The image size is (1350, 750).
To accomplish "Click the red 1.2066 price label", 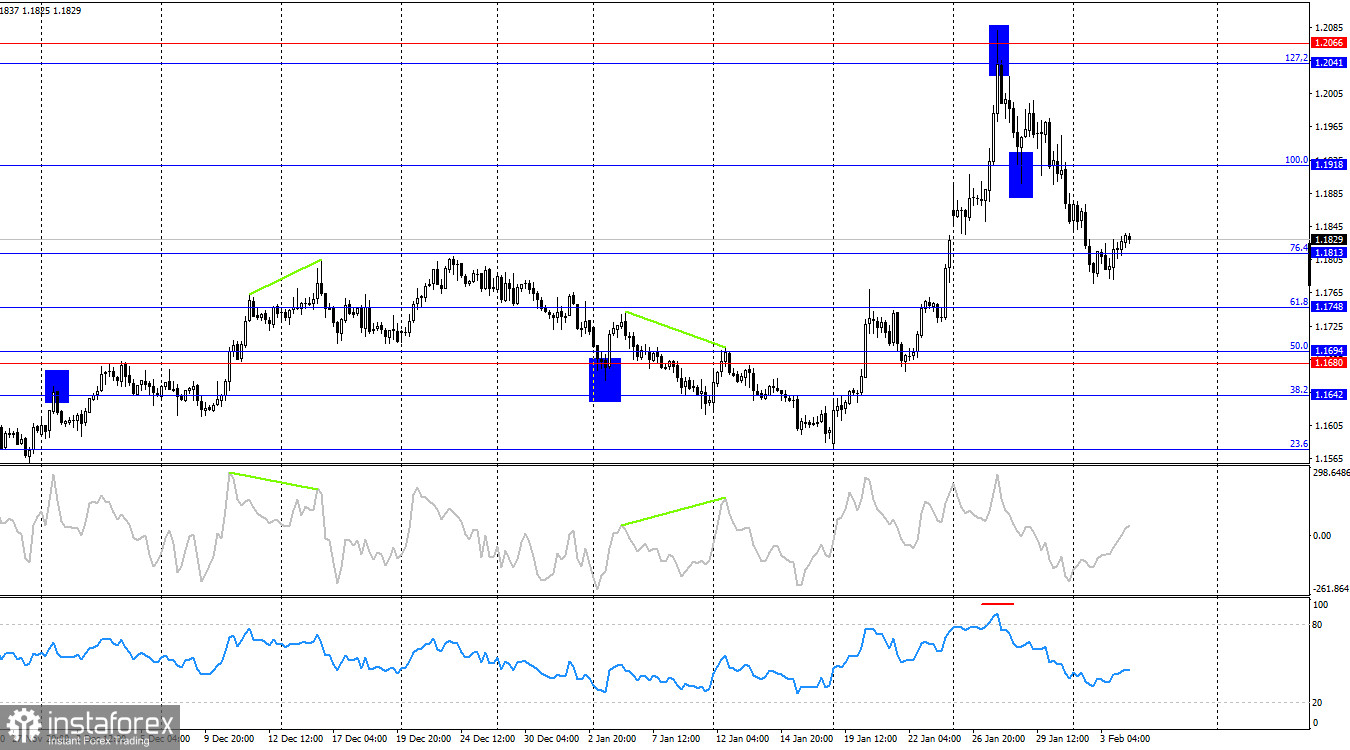I will 1328,43.
